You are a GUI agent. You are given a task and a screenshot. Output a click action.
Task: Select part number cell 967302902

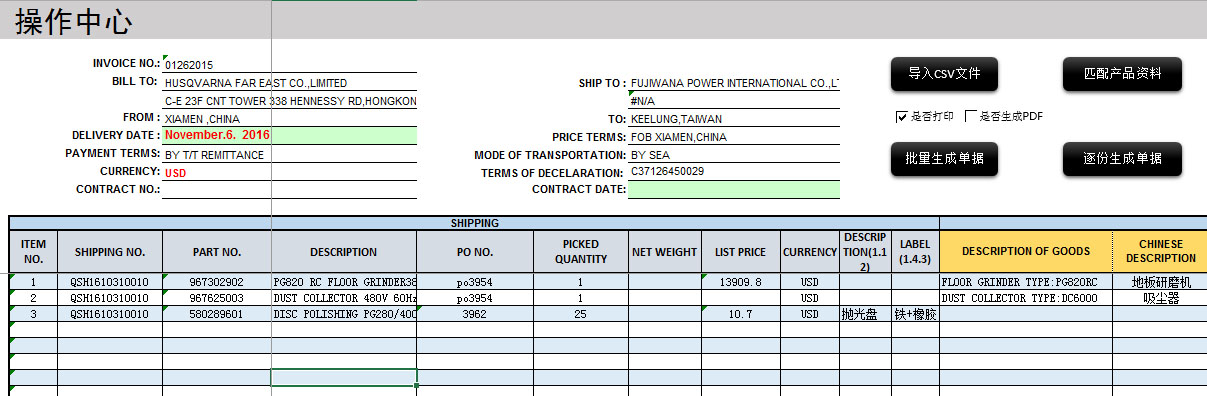(x=216, y=282)
